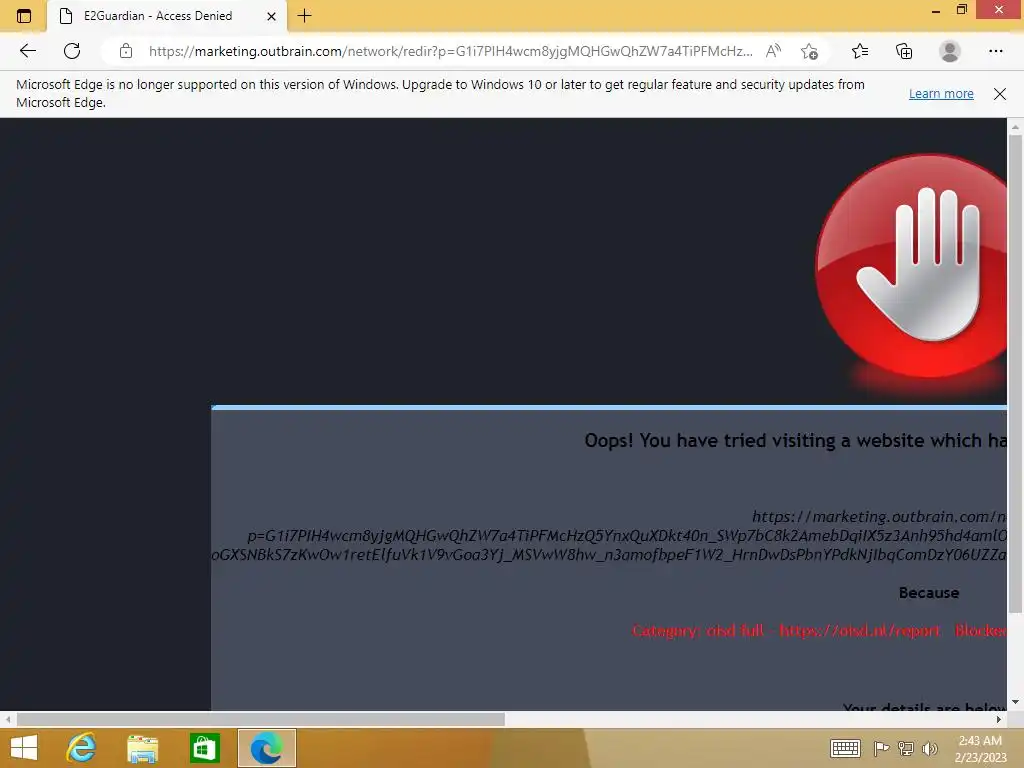The image size is (1024, 768).
Task: Click the red Category oisd full text
Action: click(820, 631)
